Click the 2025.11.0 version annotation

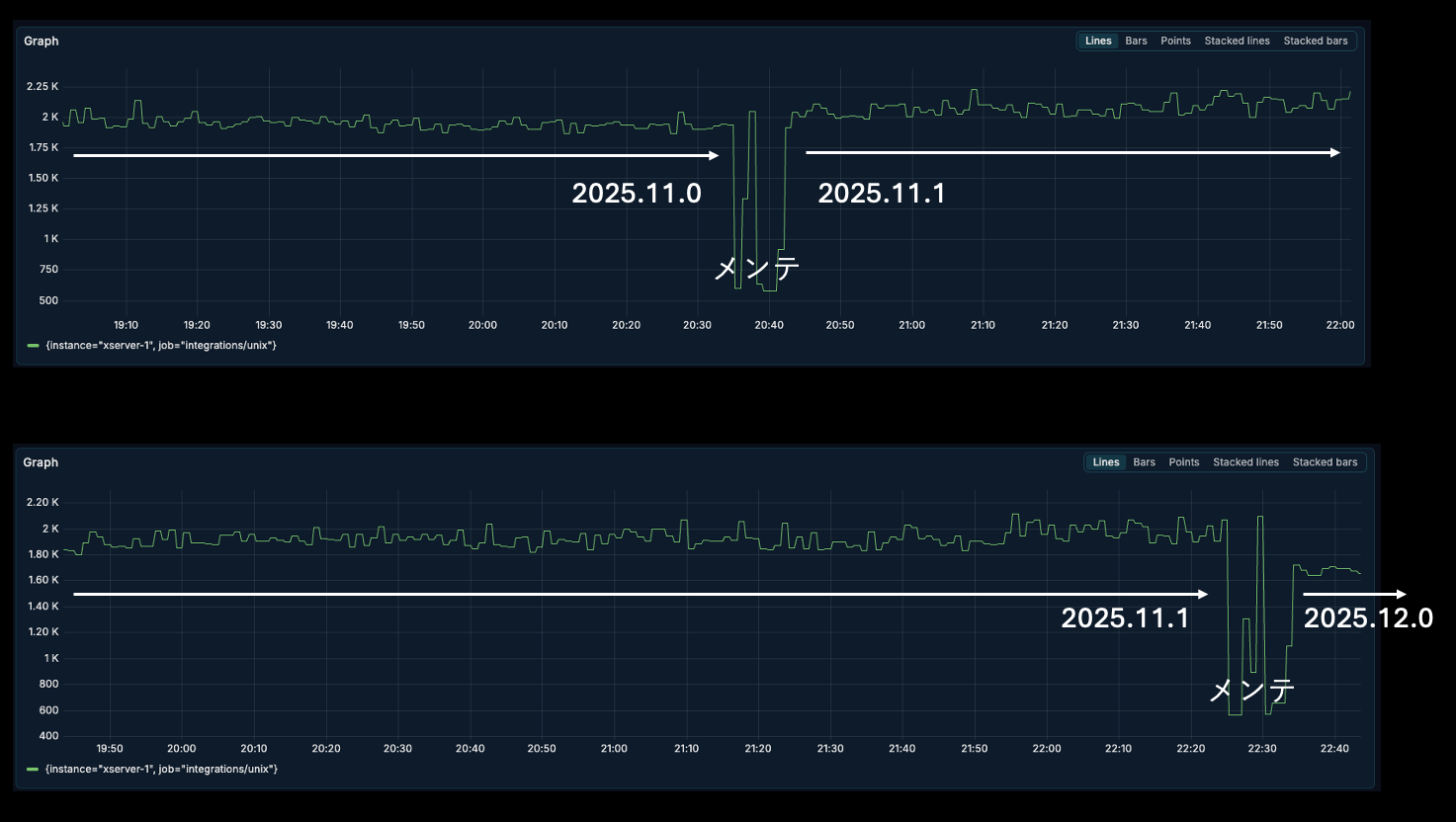tap(637, 193)
